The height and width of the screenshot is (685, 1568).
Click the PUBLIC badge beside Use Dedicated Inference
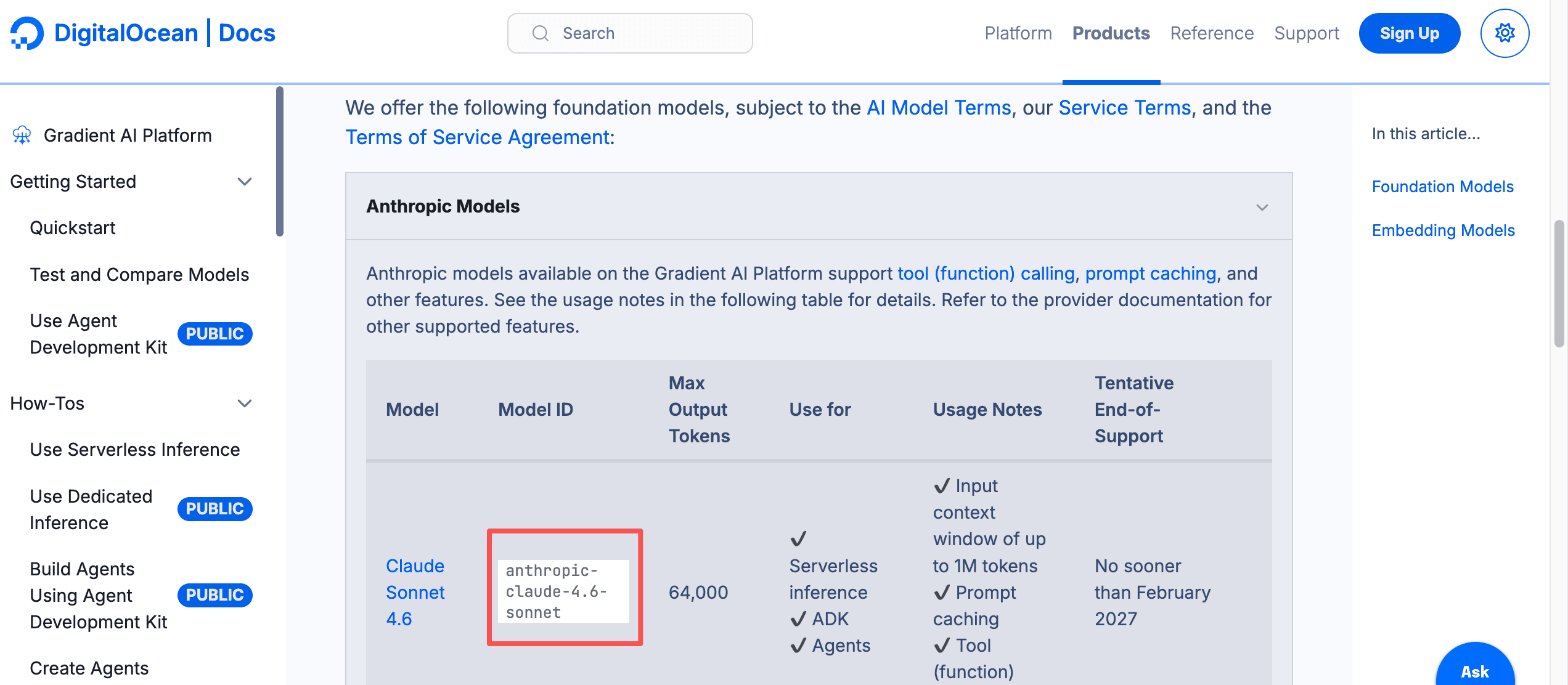(214, 509)
